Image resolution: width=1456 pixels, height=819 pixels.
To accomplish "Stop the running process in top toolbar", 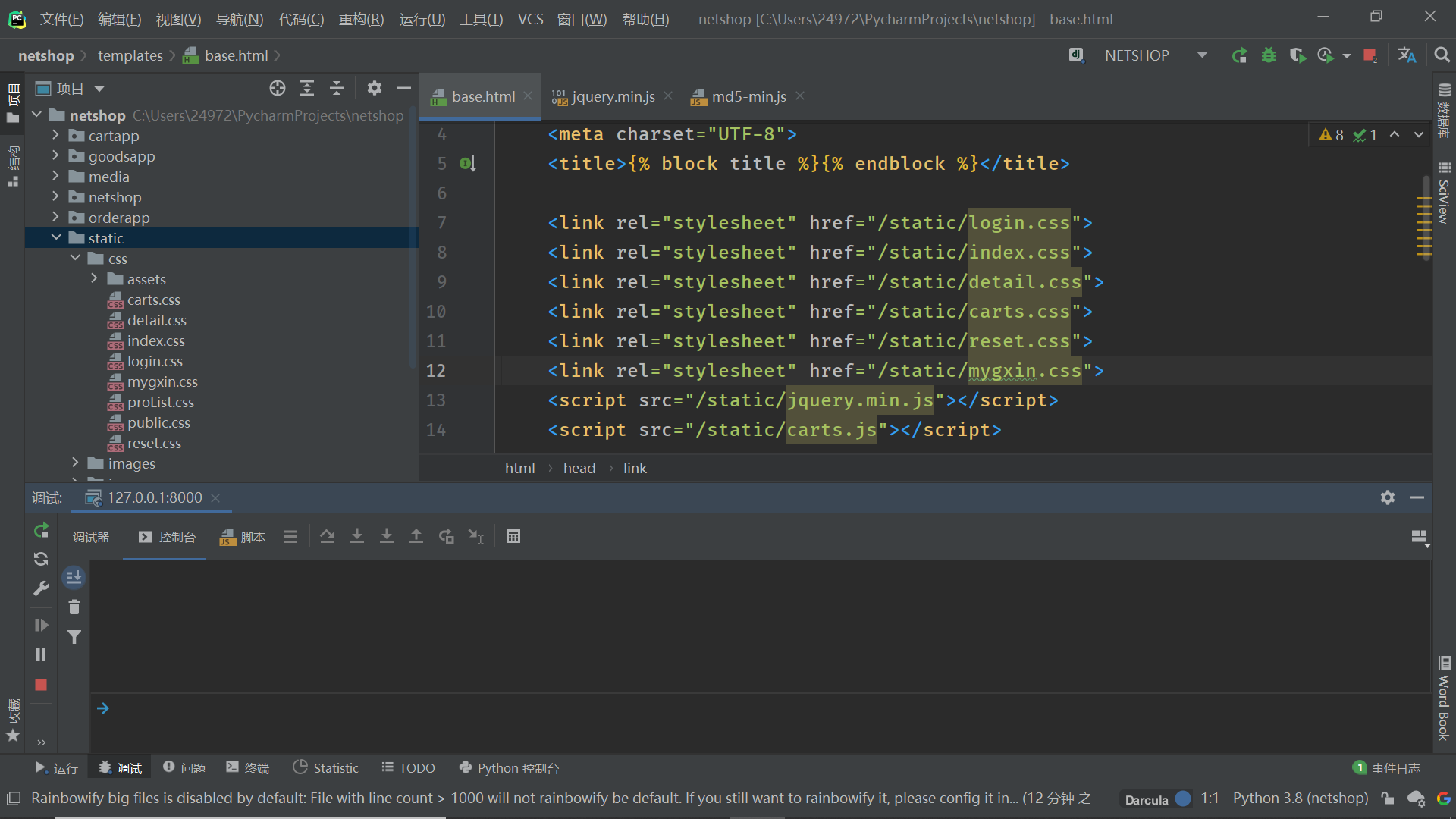I will pos(1370,55).
